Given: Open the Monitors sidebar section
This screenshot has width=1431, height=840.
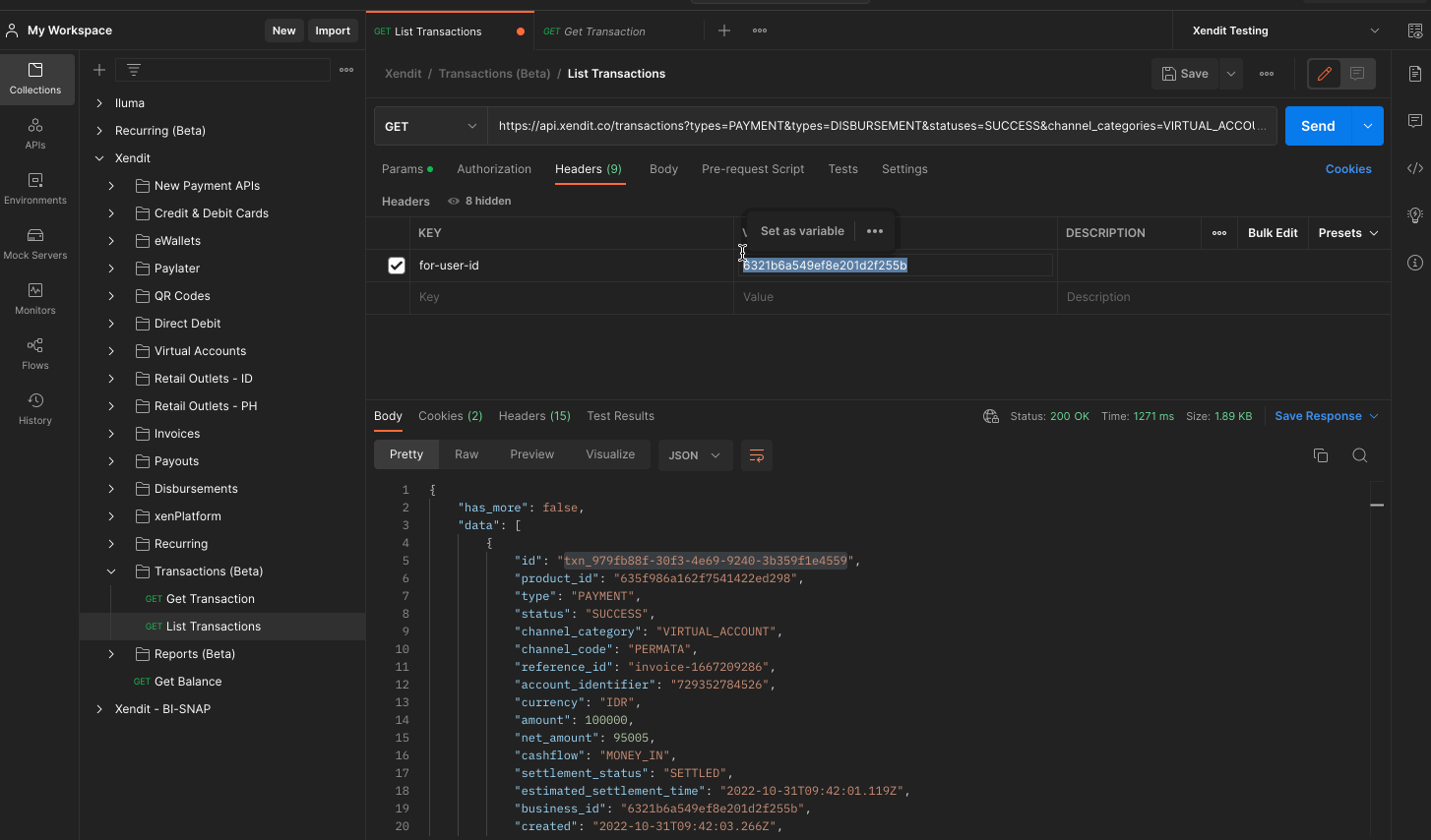Looking at the screenshot, I should pyautogui.click(x=35, y=299).
